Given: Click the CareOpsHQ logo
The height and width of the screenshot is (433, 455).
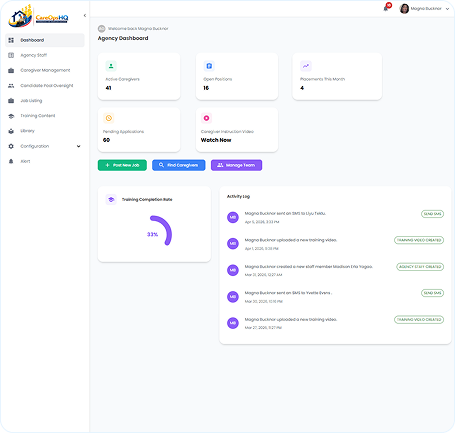Looking at the screenshot, I should pos(39,16).
